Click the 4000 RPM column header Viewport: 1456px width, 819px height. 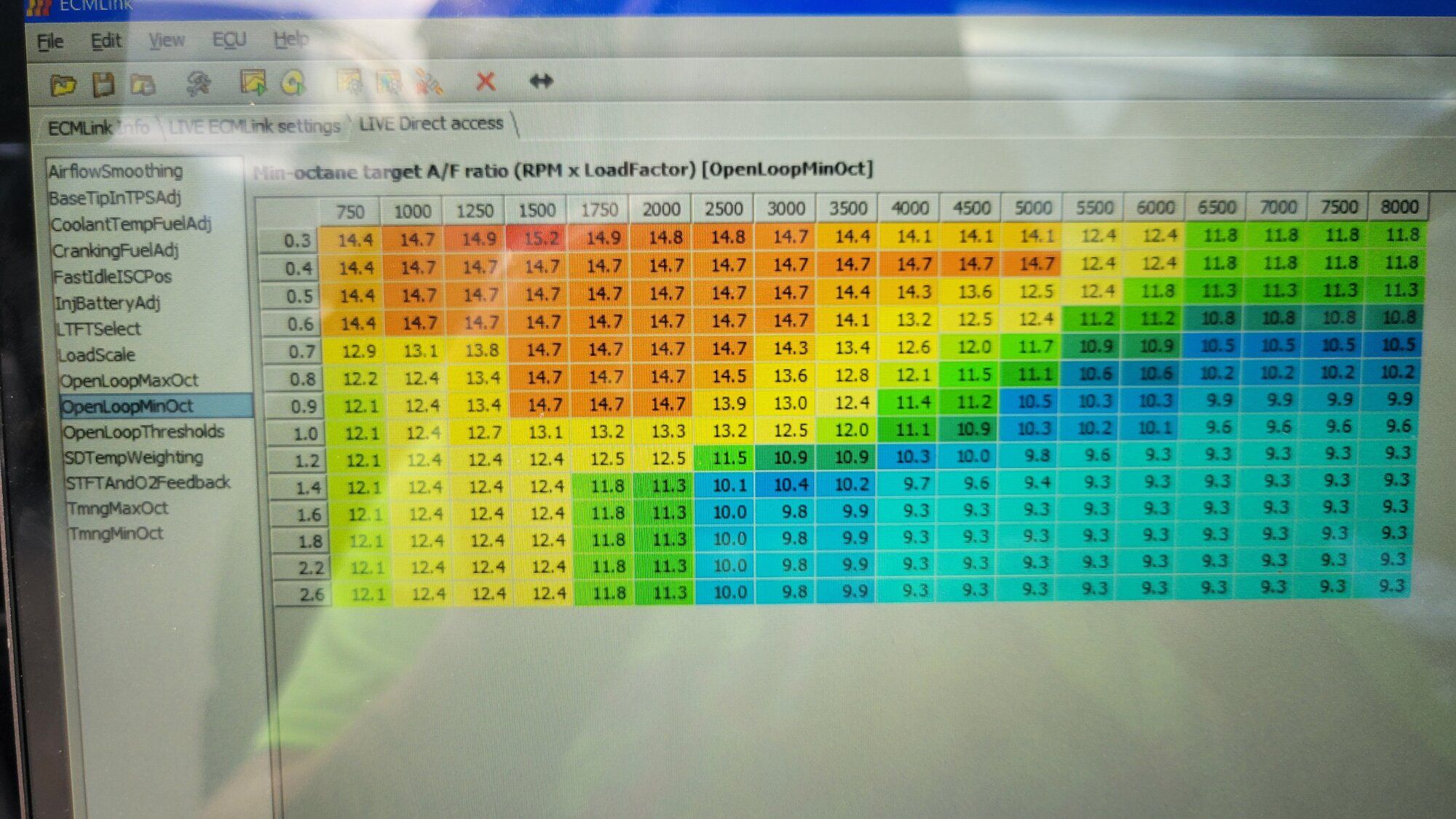[910, 208]
